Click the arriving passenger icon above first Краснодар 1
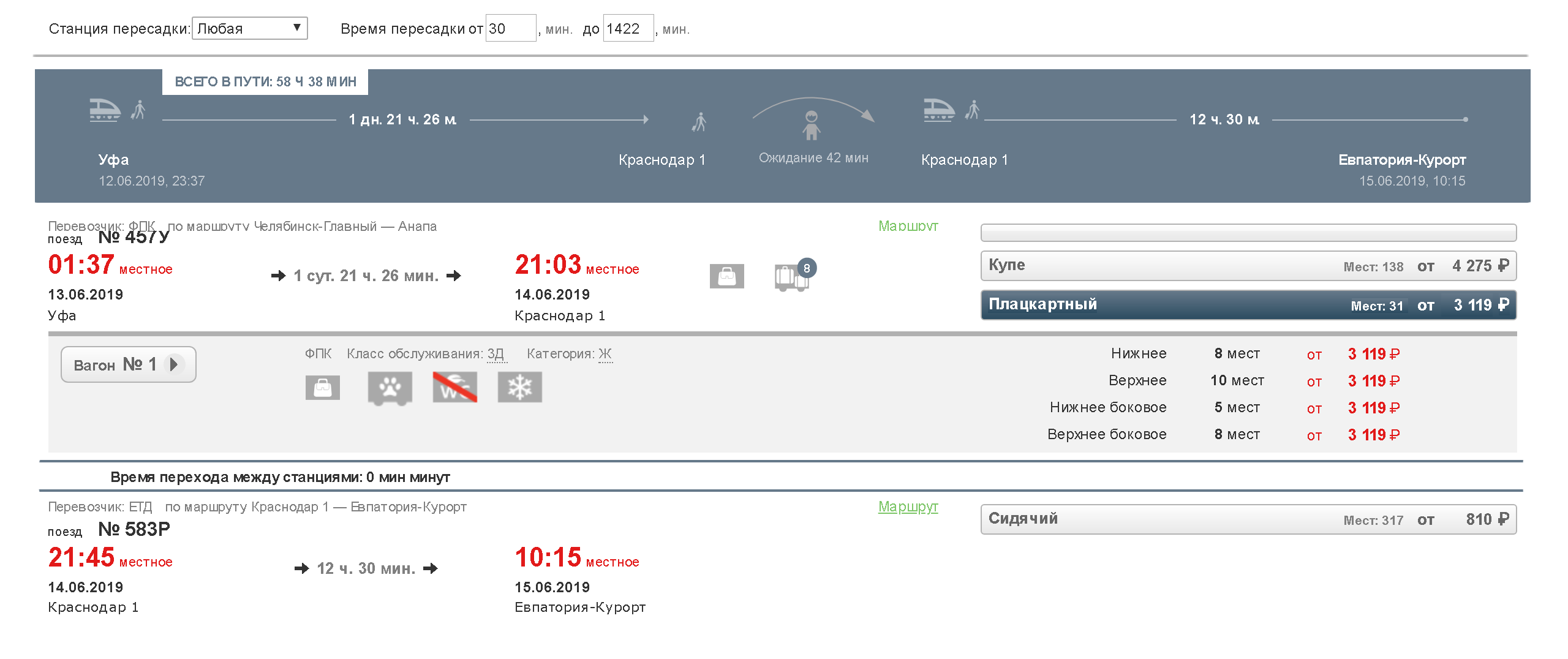Image resolution: width=1568 pixels, height=659 pixels. coord(699,122)
